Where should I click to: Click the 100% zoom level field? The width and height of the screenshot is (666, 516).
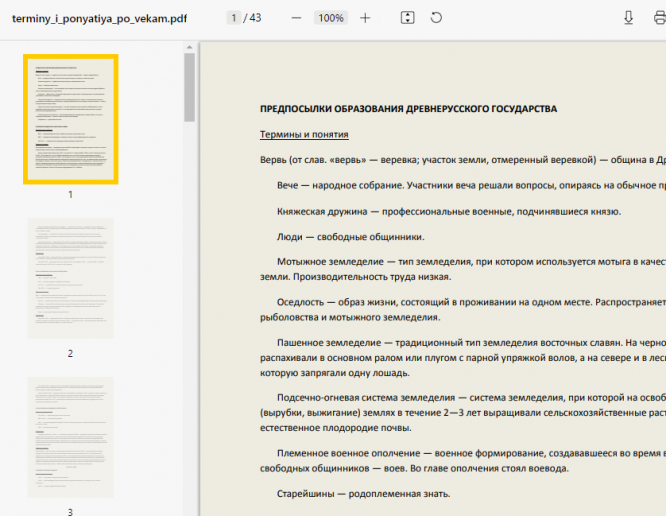(330, 18)
